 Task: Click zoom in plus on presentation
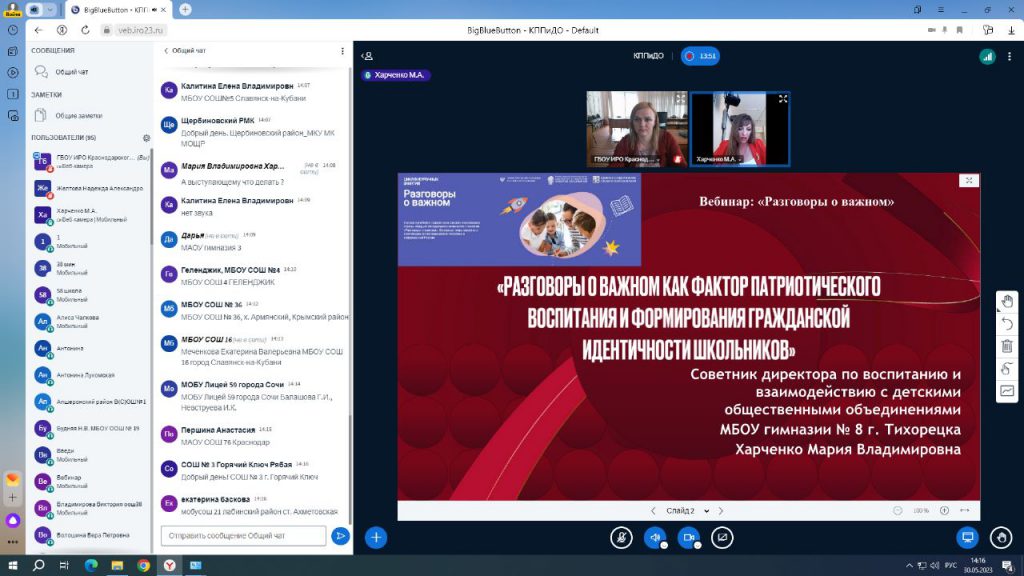pyautogui.click(x=944, y=511)
